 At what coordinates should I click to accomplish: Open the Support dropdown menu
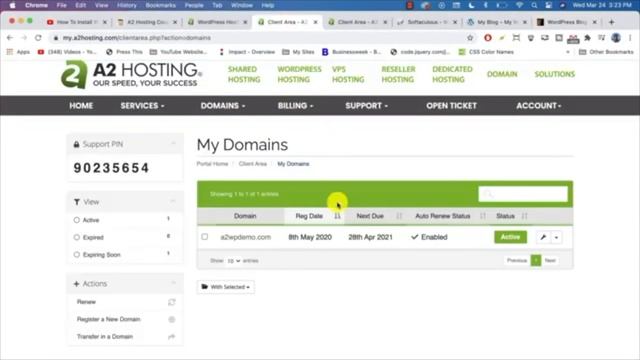click(367, 106)
